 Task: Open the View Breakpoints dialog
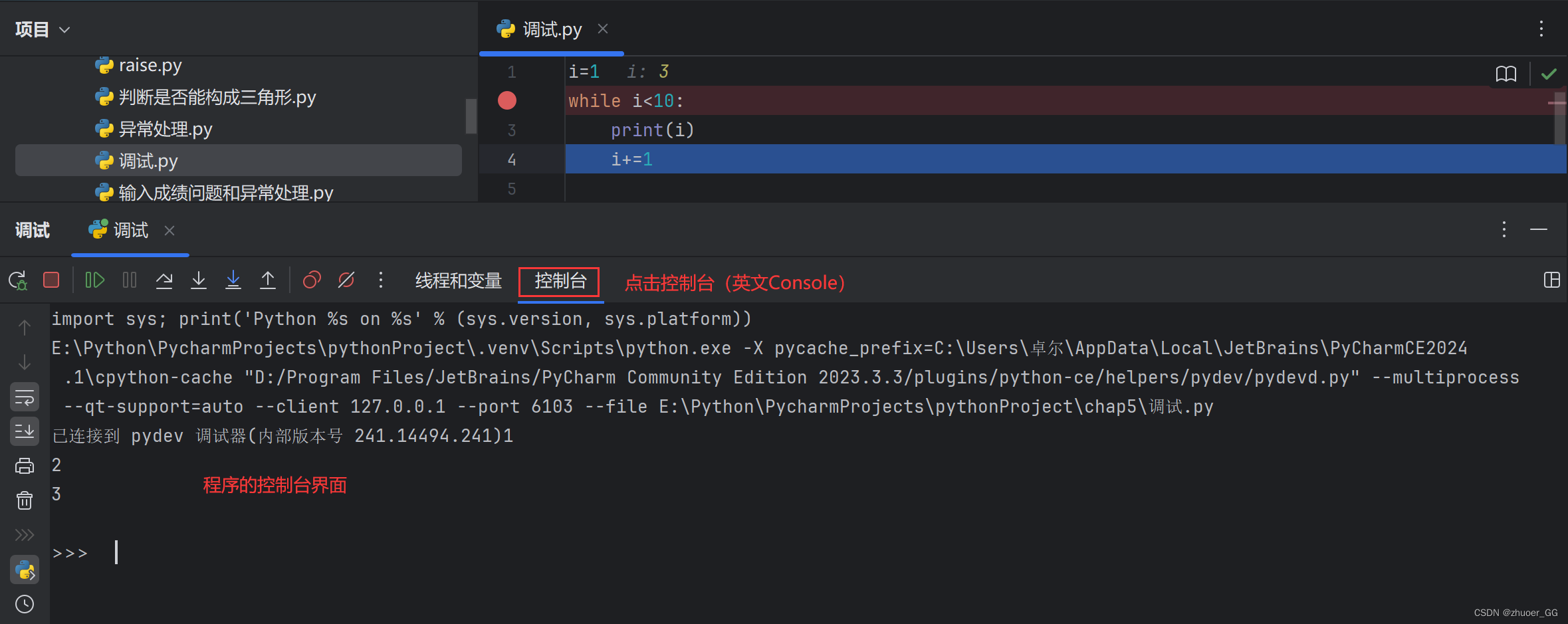tap(312, 280)
